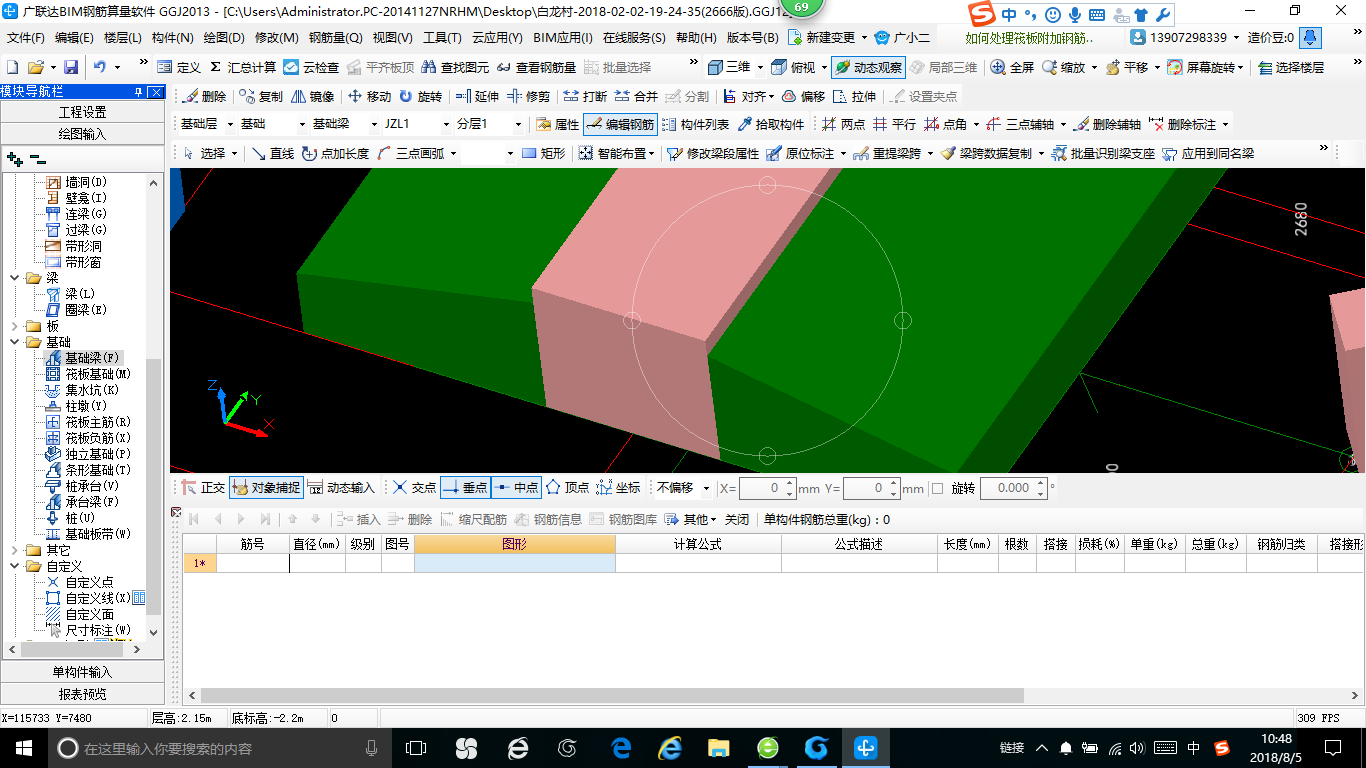The height and width of the screenshot is (768, 1366).
Task: Run 汇总计算 summary calculation
Action: click(243, 67)
